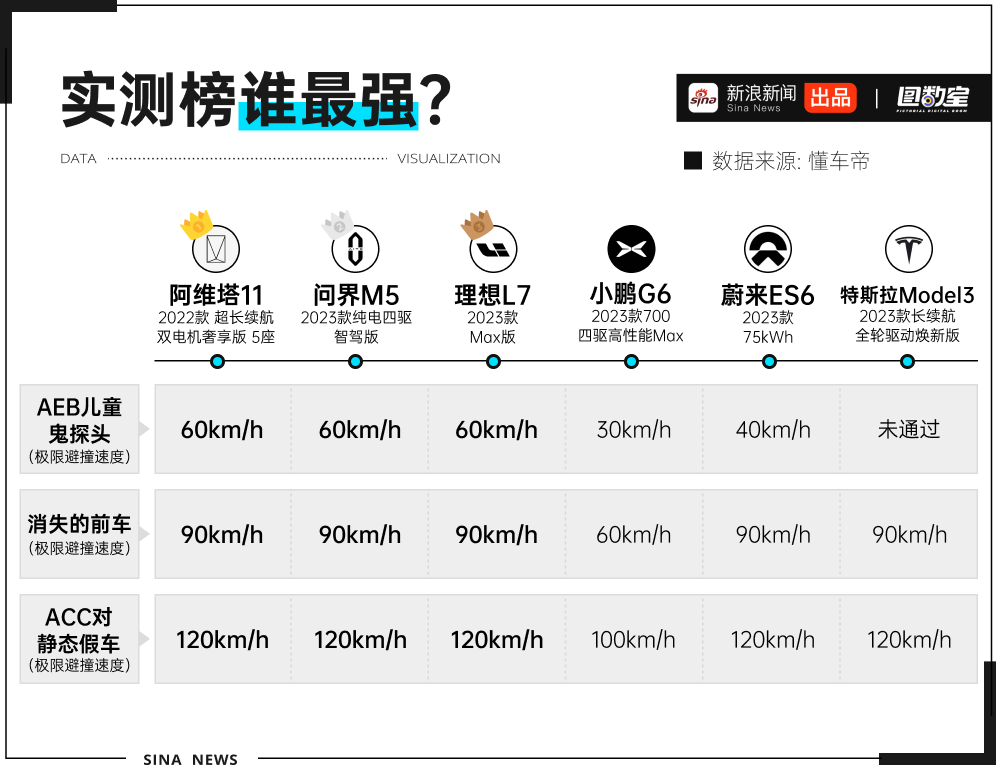Click the Tesla logo above 特斯拉Model3
This screenshot has width=996, height=765.
click(x=908, y=248)
